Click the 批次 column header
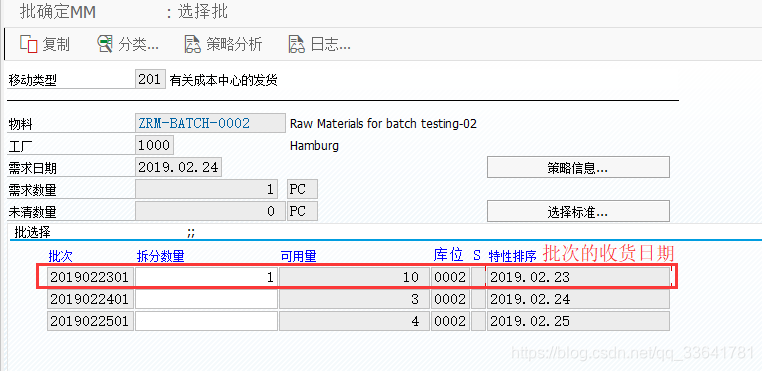Image resolution: width=762 pixels, height=371 pixels. (60, 256)
